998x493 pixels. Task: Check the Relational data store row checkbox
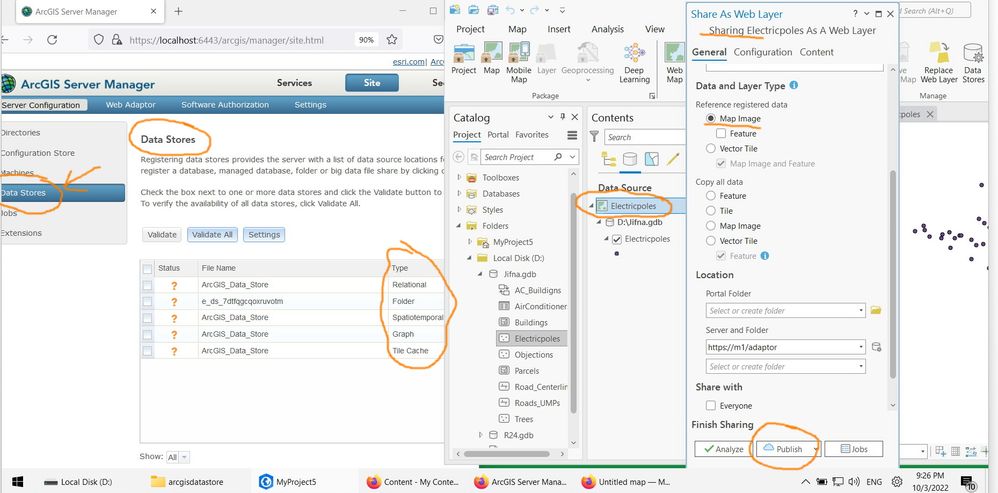148,285
